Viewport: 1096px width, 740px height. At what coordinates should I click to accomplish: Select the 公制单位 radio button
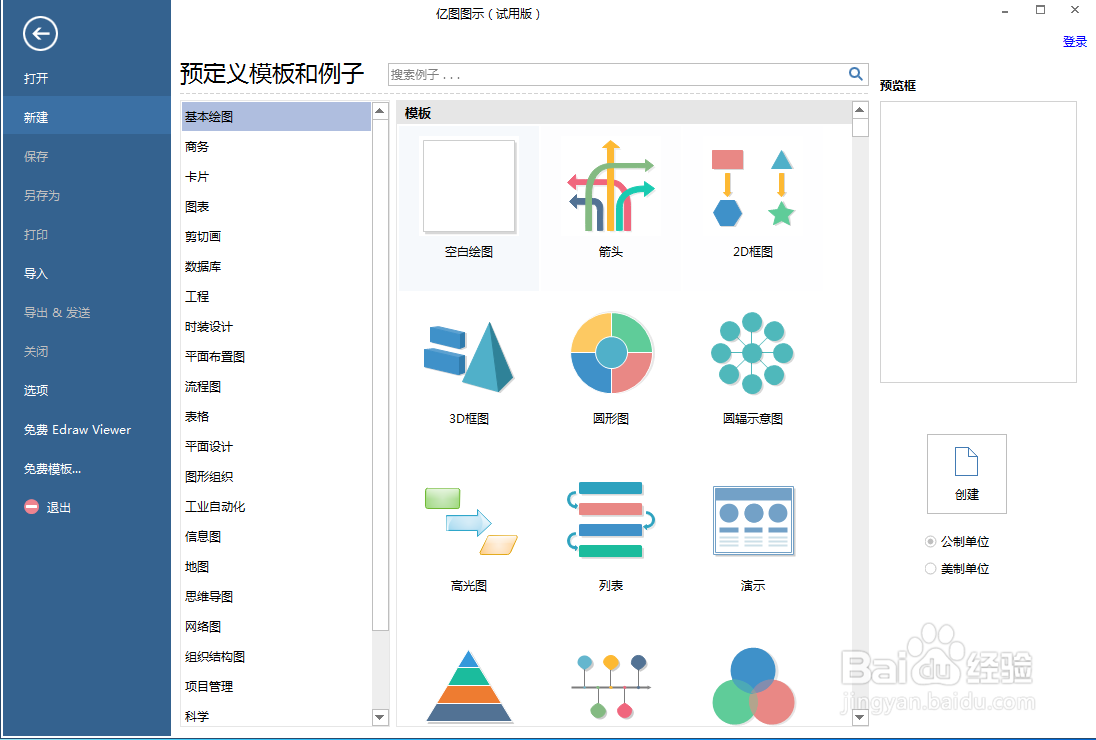[x=930, y=541]
